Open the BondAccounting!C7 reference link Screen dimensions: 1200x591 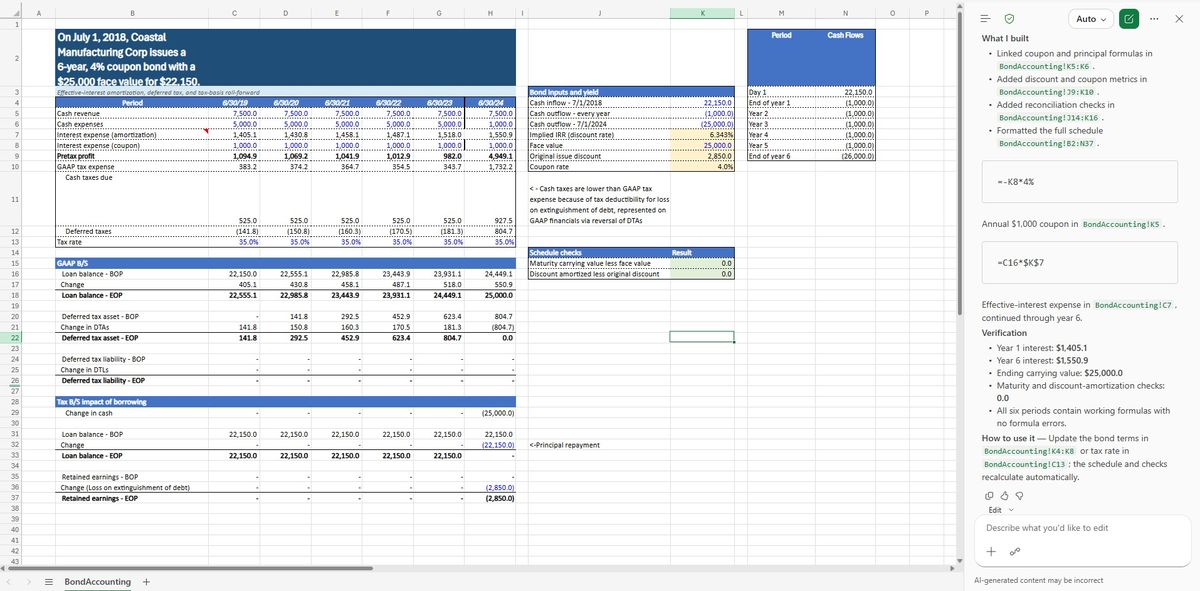(x=1133, y=305)
